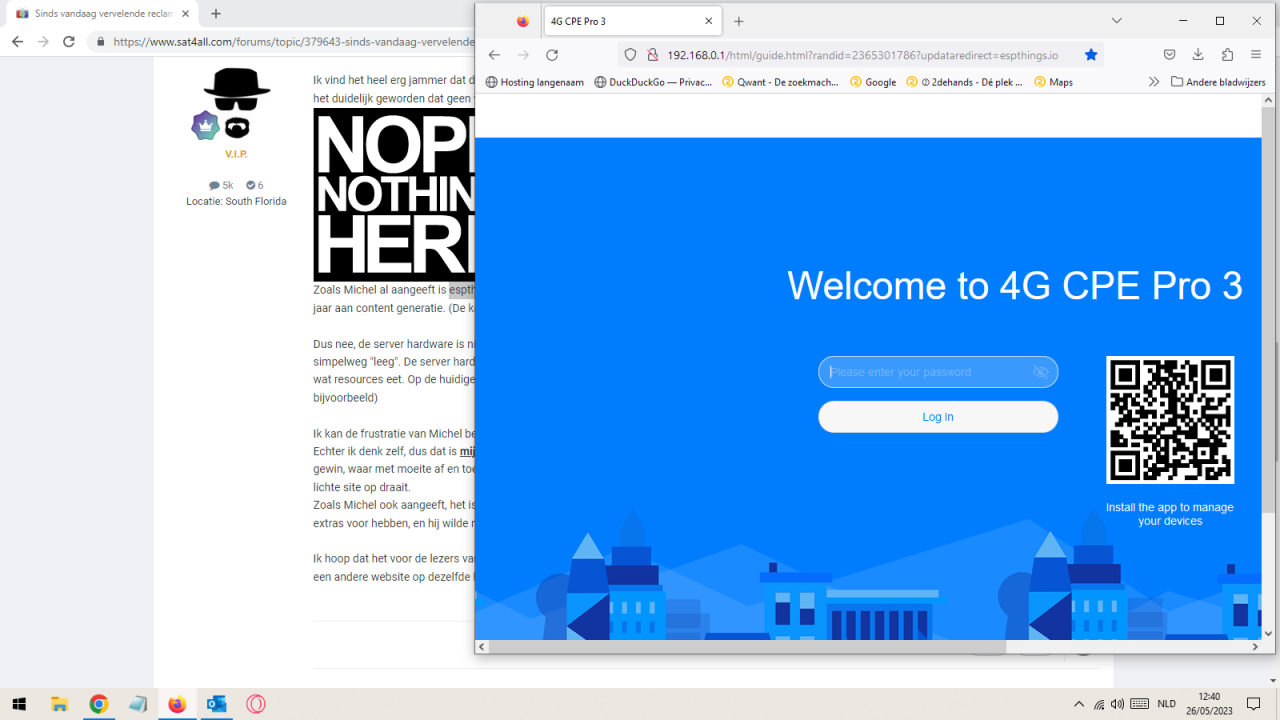Save page to Pocket icon
Image resolution: width=1280 pixels, height=720 pixels.
[x=1169, y=55]
